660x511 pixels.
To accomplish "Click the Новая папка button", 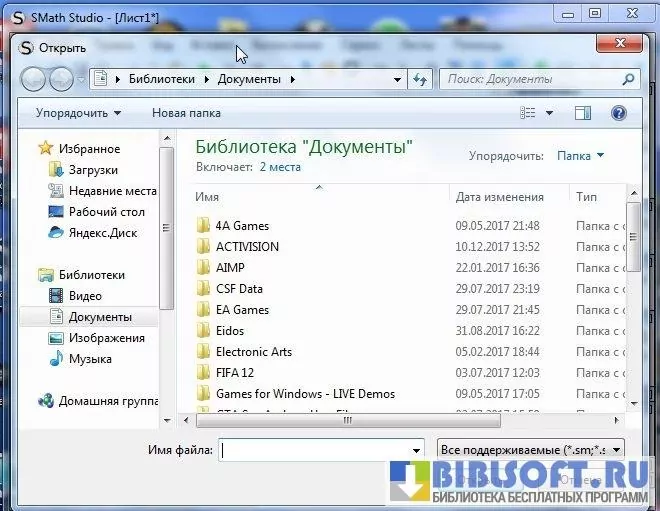I will tap(186, 113).
